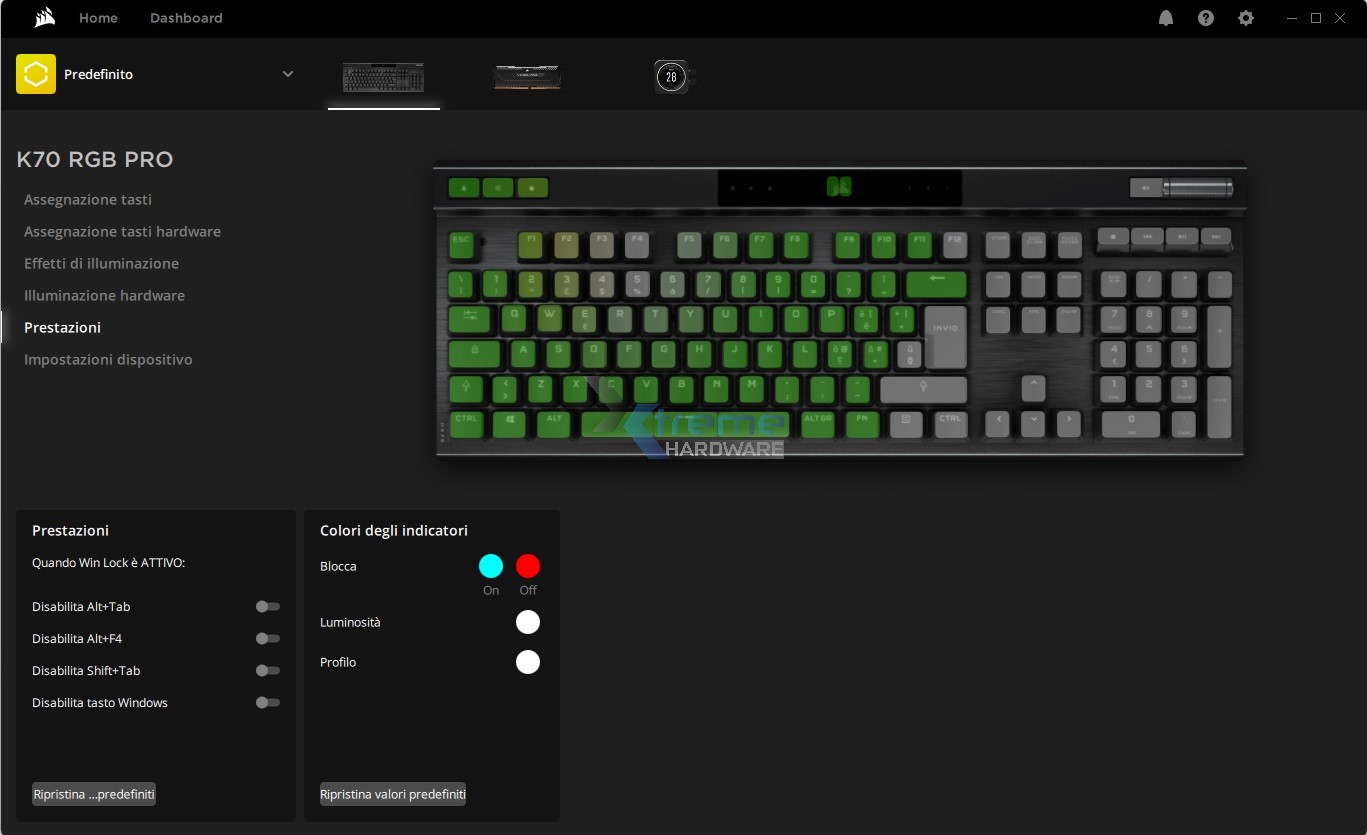Expand the Predefinito profile dropdown
1367x835 pixels.
click(x=288, y=73)
